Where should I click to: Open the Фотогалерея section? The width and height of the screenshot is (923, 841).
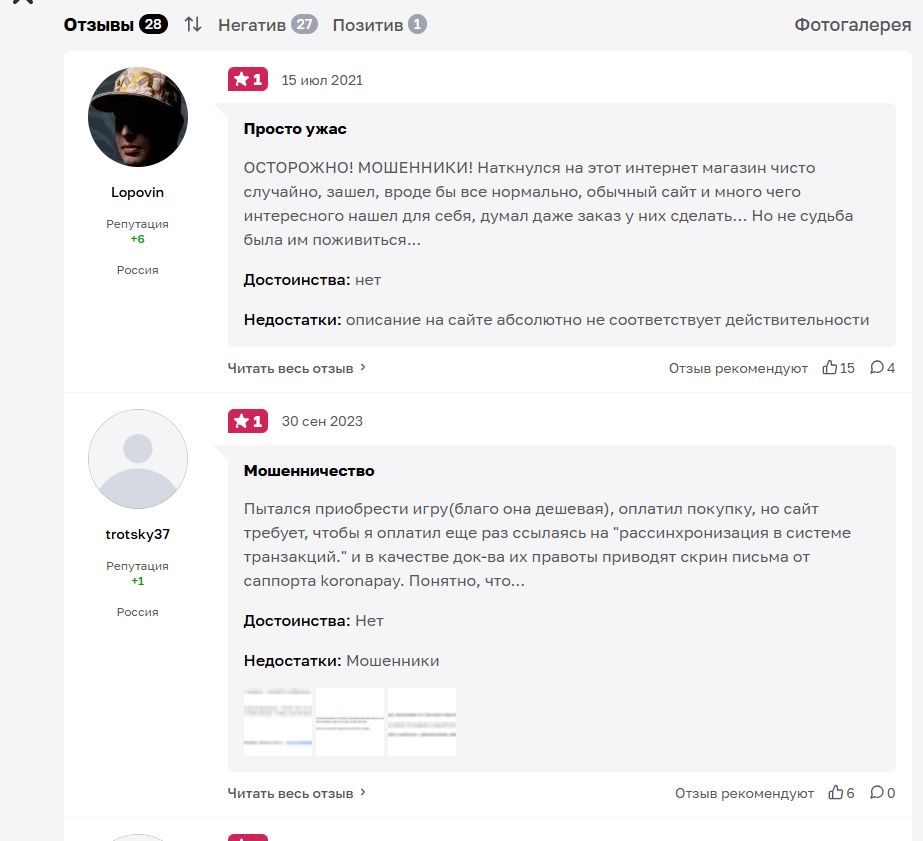tap(852, 25)
